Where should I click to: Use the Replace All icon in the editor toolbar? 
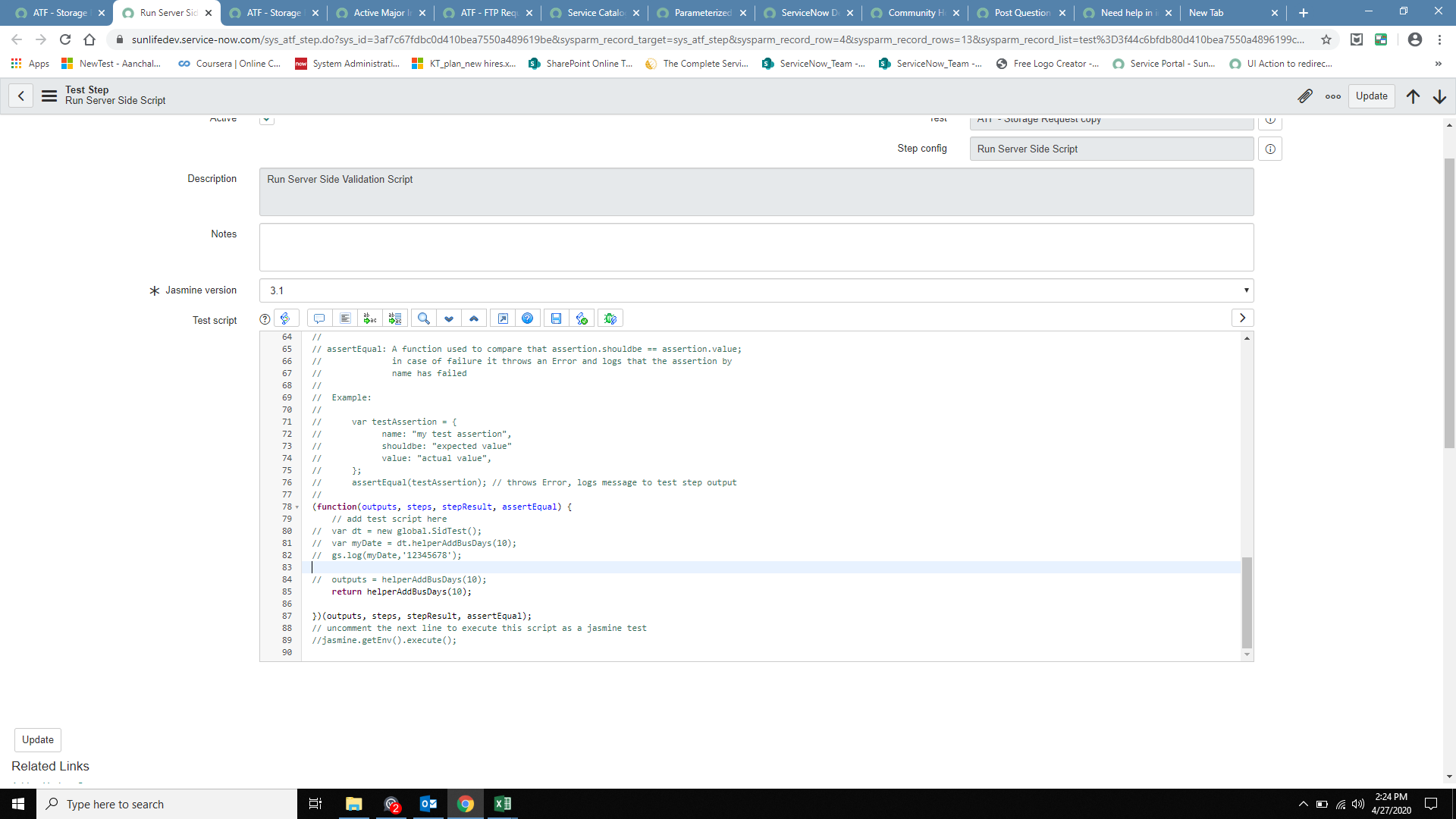click(394, 318)
